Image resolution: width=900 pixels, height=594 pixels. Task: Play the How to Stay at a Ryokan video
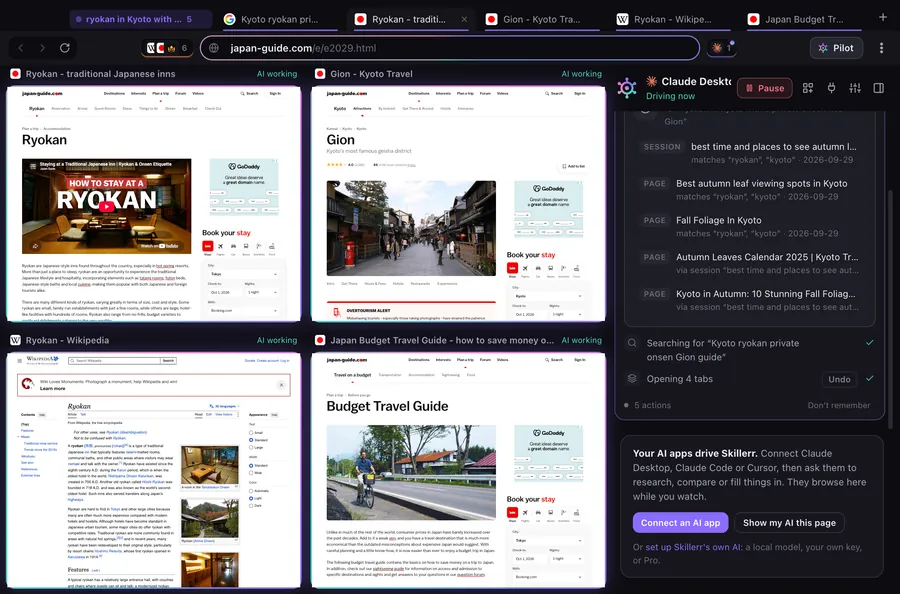[x=107, y=206]
